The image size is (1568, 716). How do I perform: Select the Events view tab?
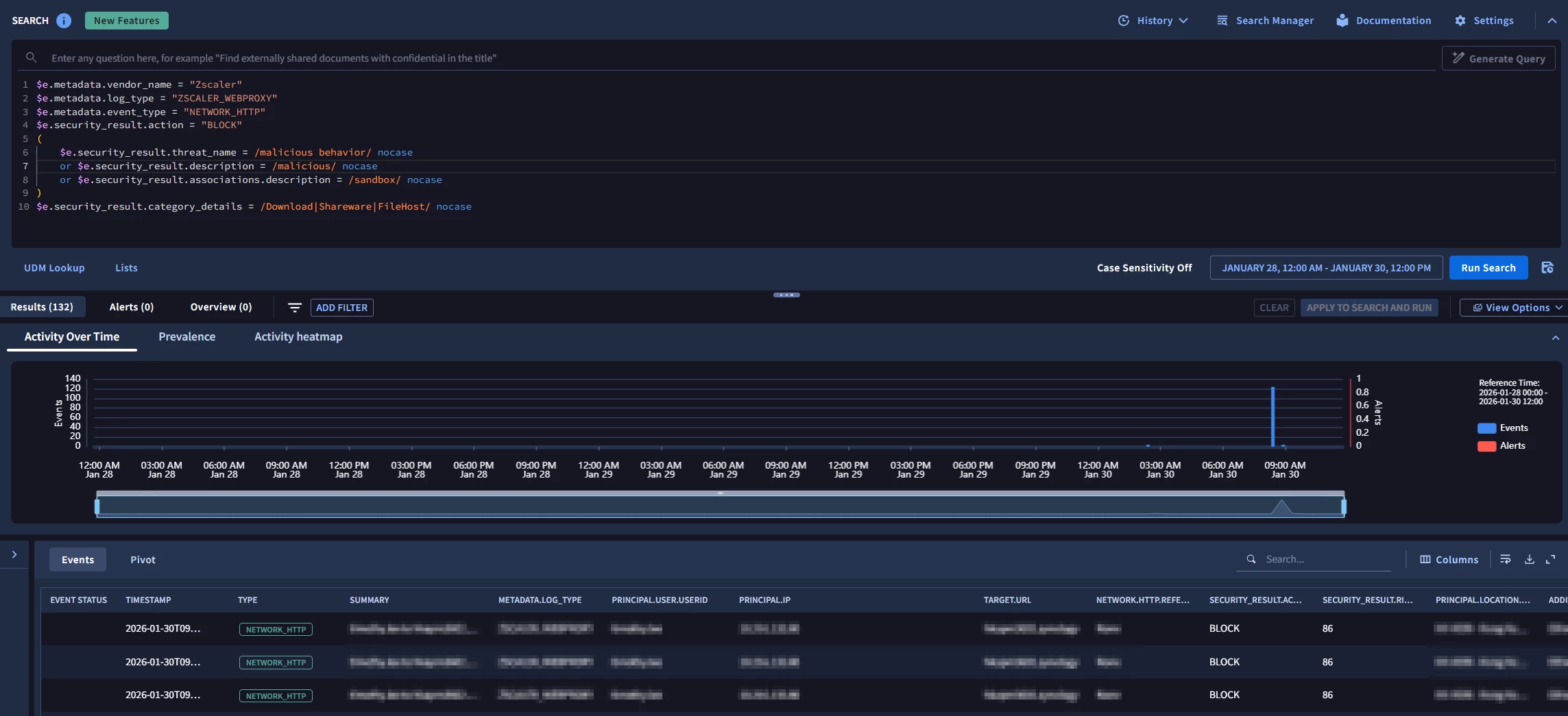click(77, 560)
